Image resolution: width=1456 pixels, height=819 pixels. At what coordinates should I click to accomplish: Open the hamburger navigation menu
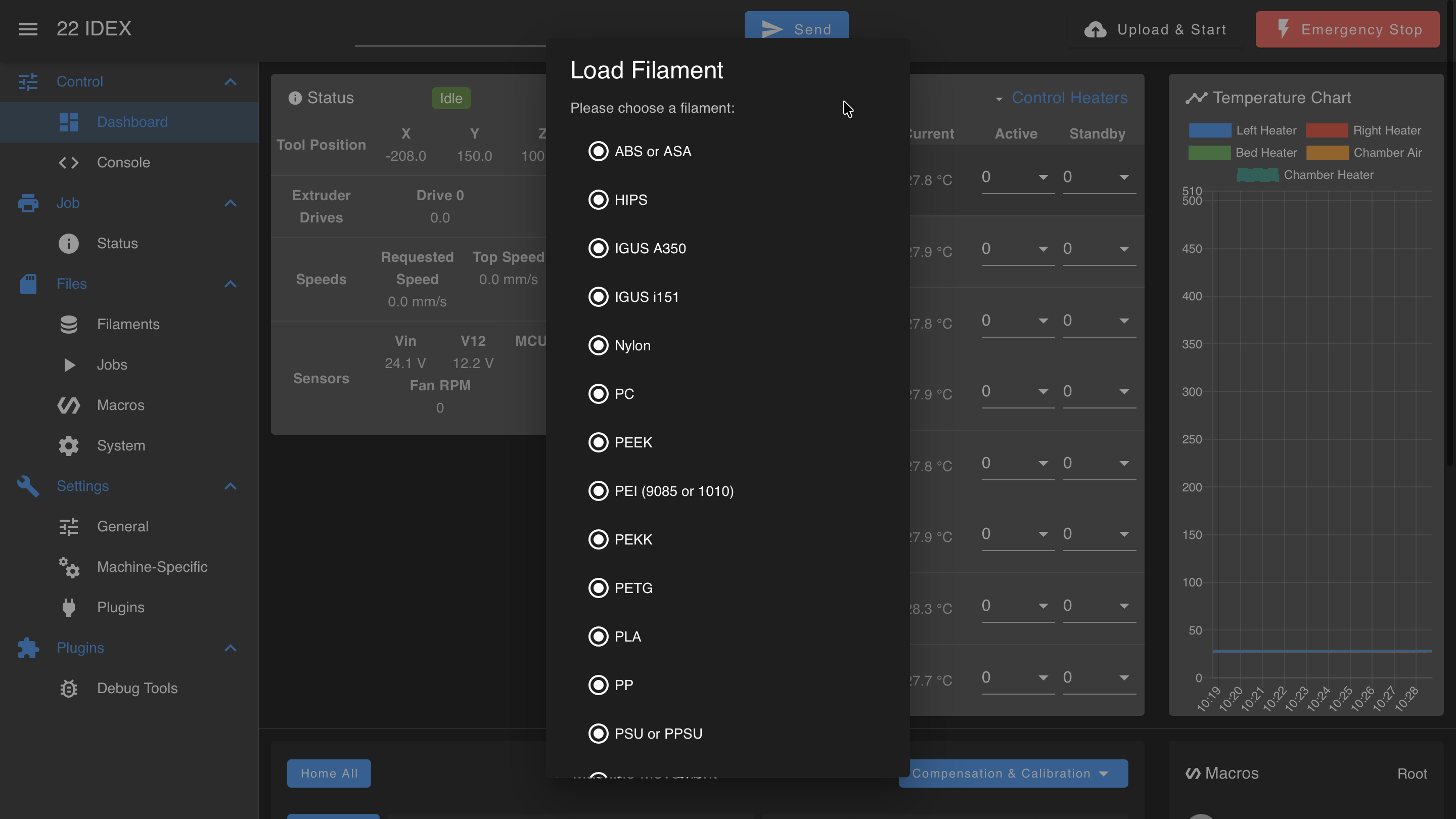click(x=28, y=29)
